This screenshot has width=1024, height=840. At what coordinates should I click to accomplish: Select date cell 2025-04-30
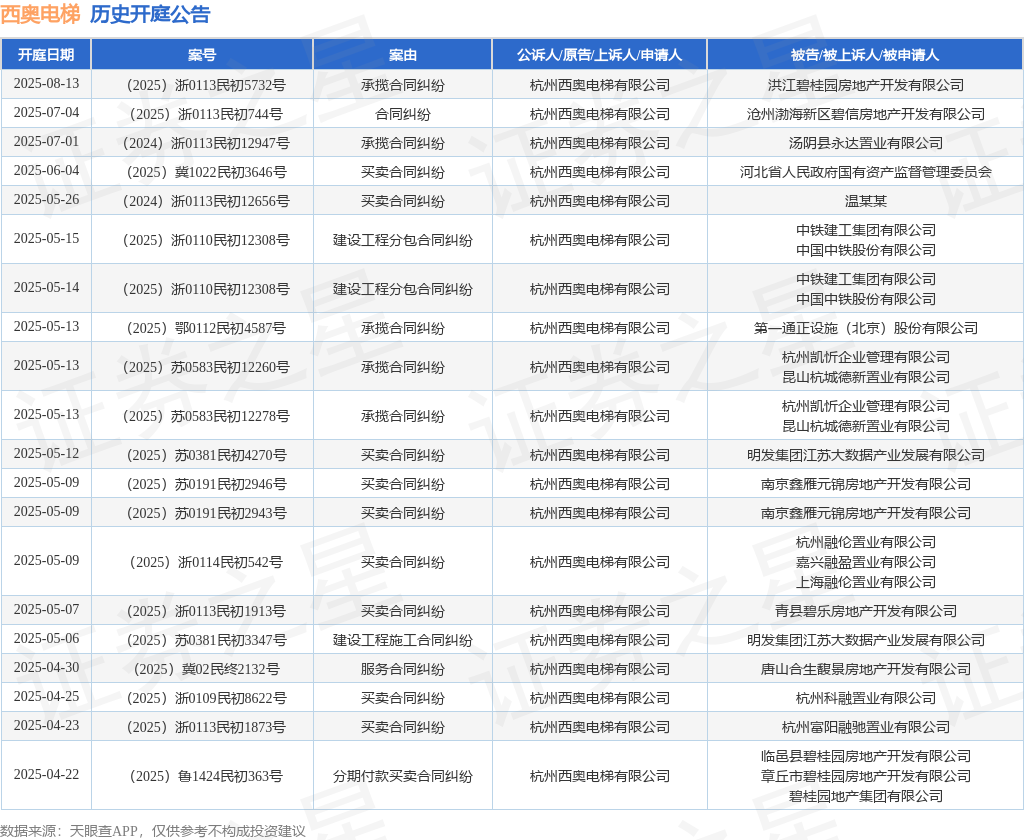(46, 667)
